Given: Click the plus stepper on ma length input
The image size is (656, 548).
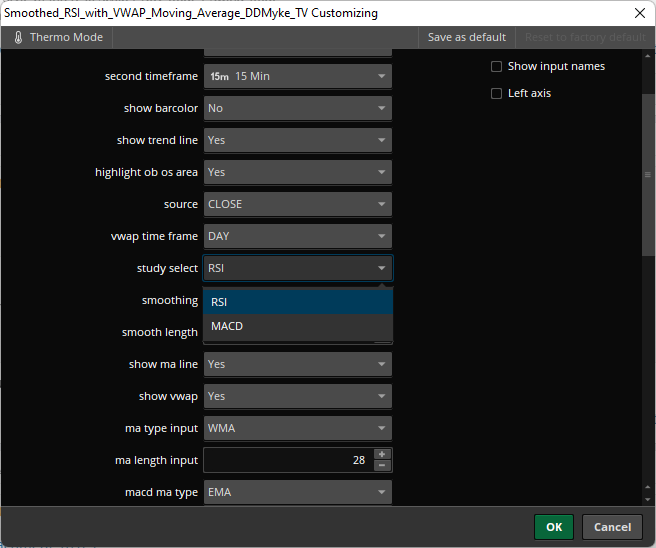Looking at the screenshot, I should (x=381, y=454).
